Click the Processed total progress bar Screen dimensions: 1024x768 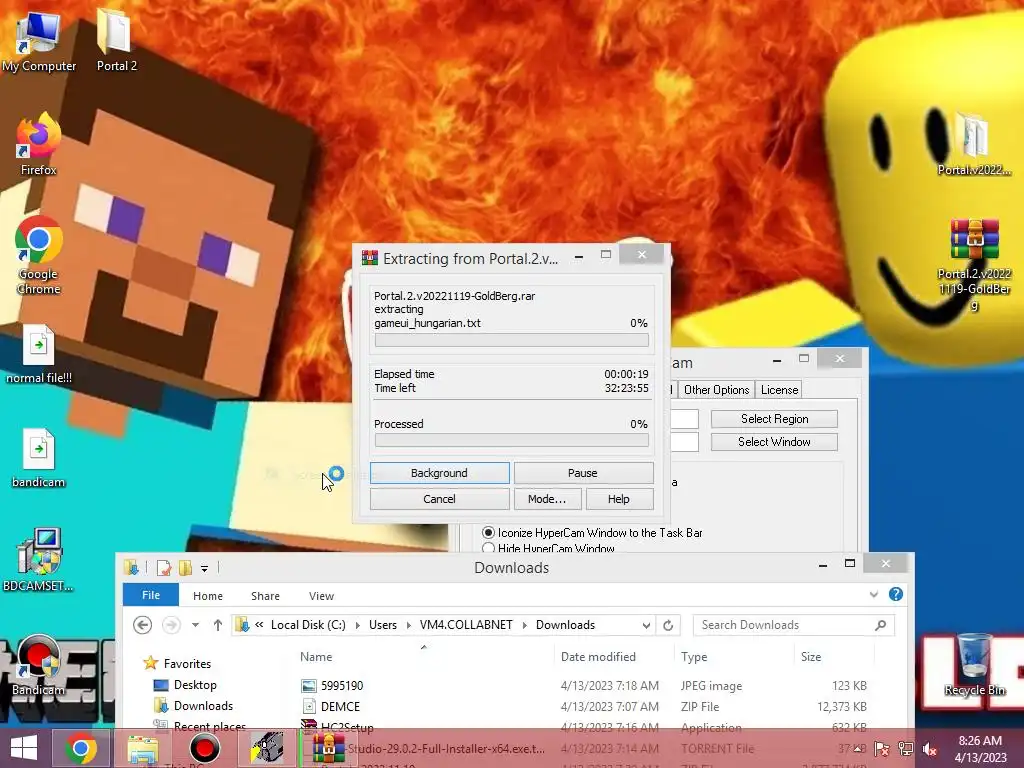(511, 440)
